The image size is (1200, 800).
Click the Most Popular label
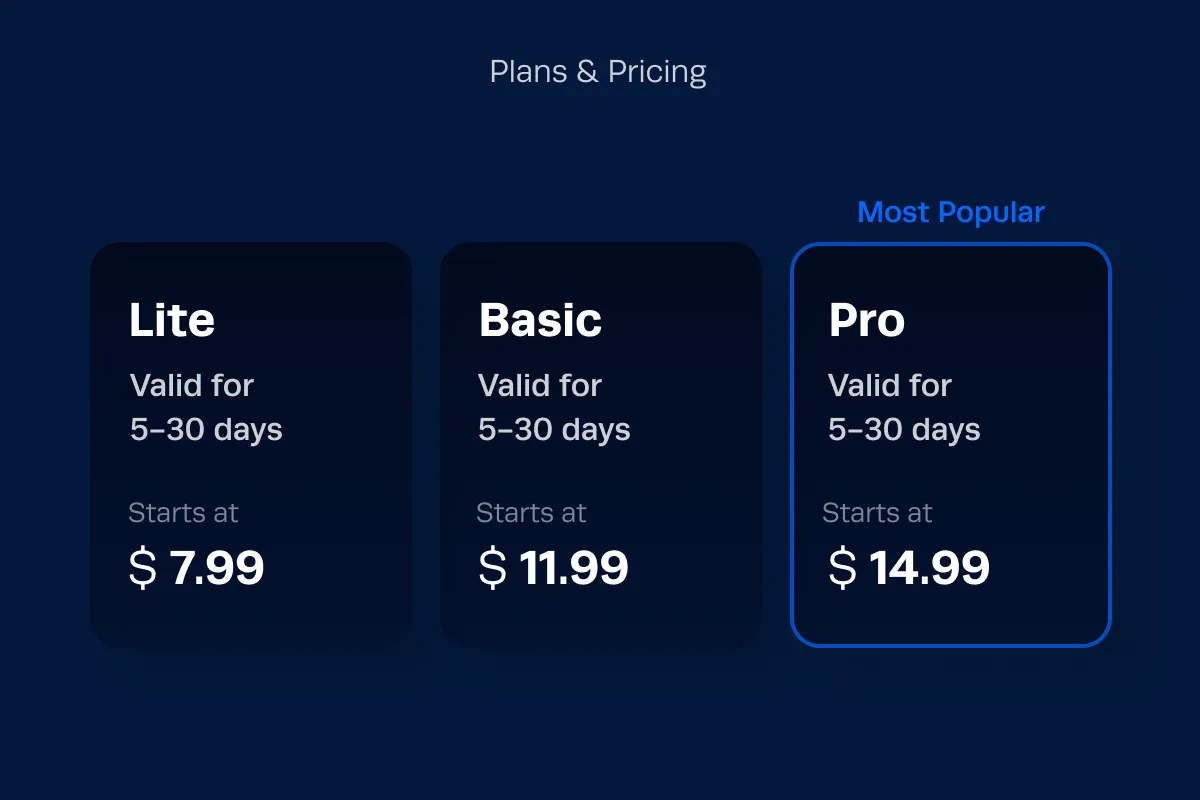(x=951, y=212)
